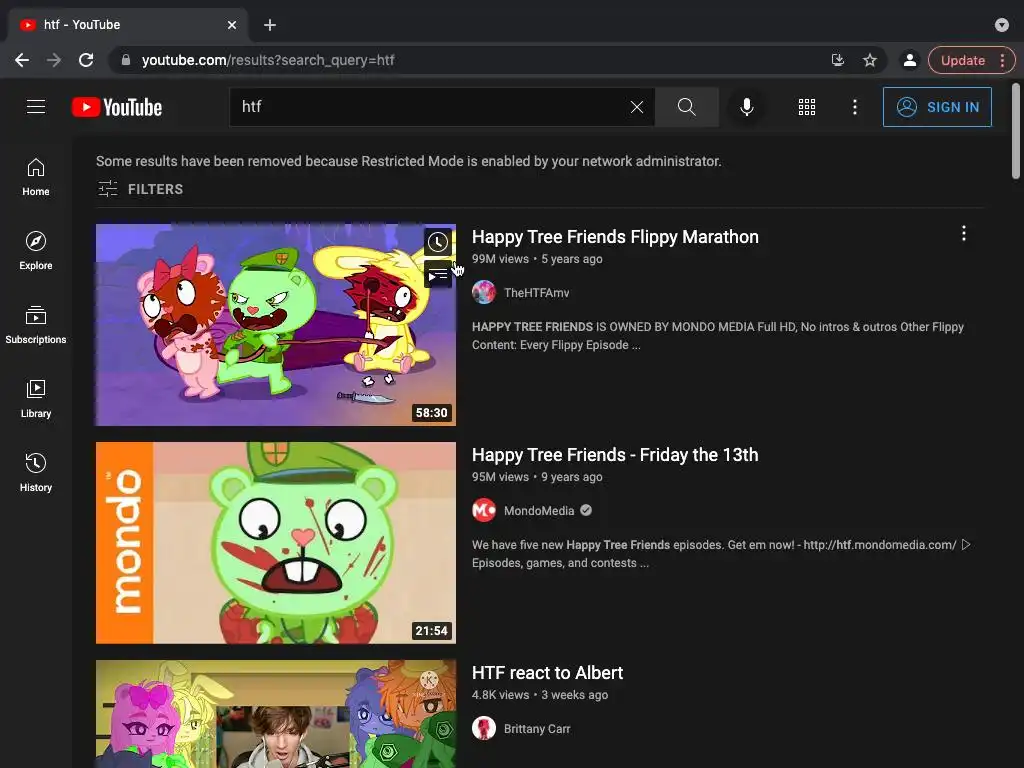Click the Flippy Marathon description text

pyautogui.click(x=718, y=336)
